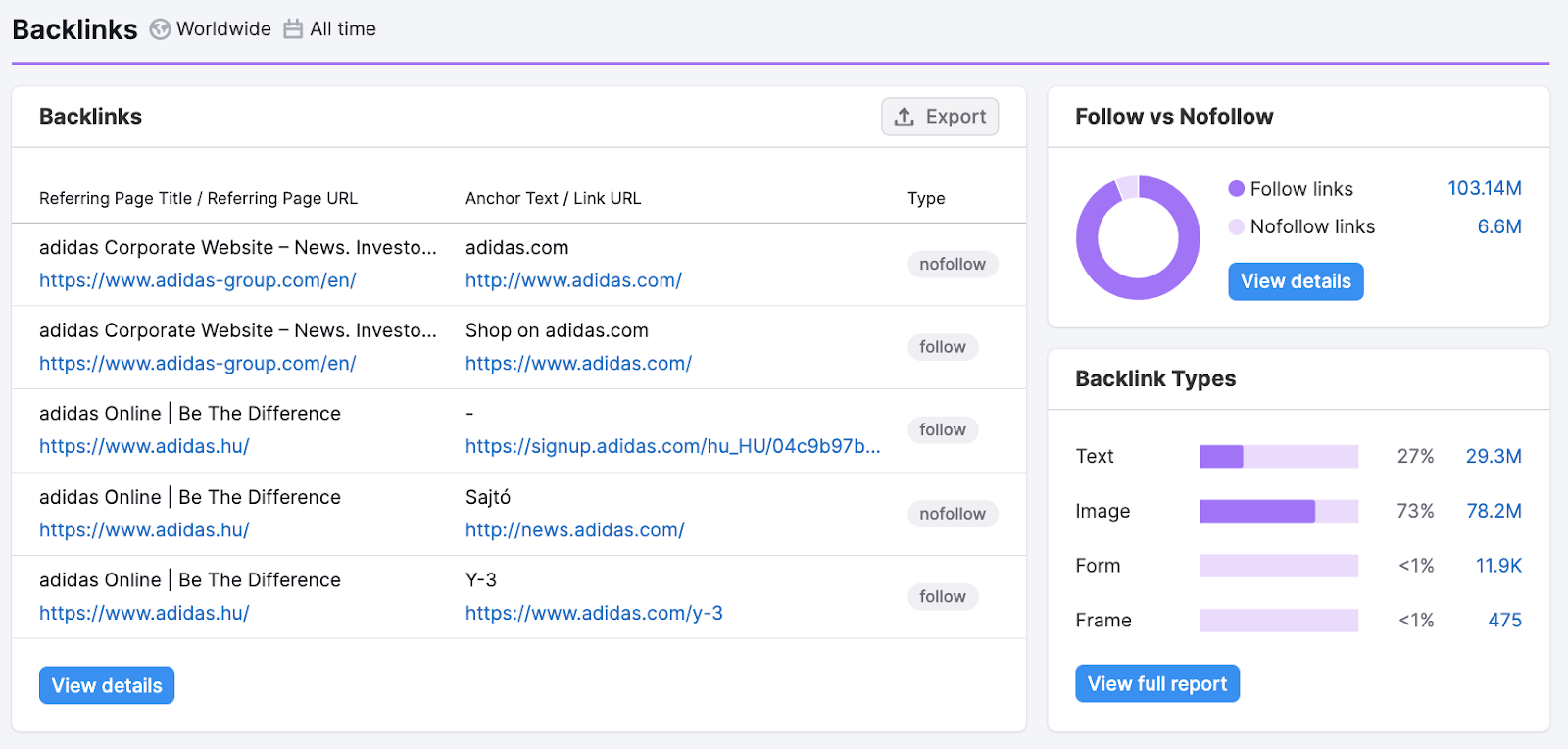
Task: Open the 103.14M follow links count
Action: pos(1485,188)
